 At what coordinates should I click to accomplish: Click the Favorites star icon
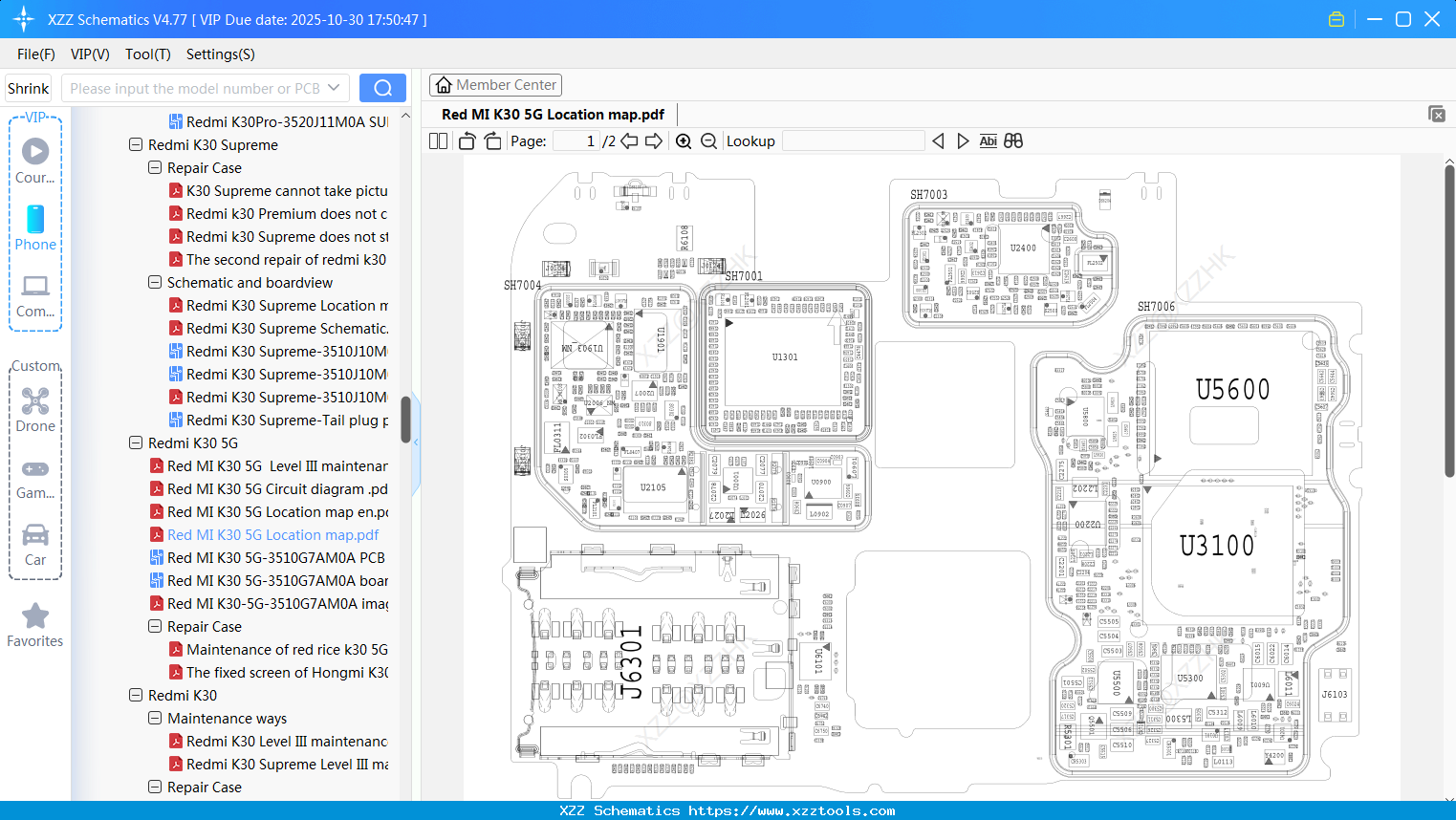(x=34, y=616)
